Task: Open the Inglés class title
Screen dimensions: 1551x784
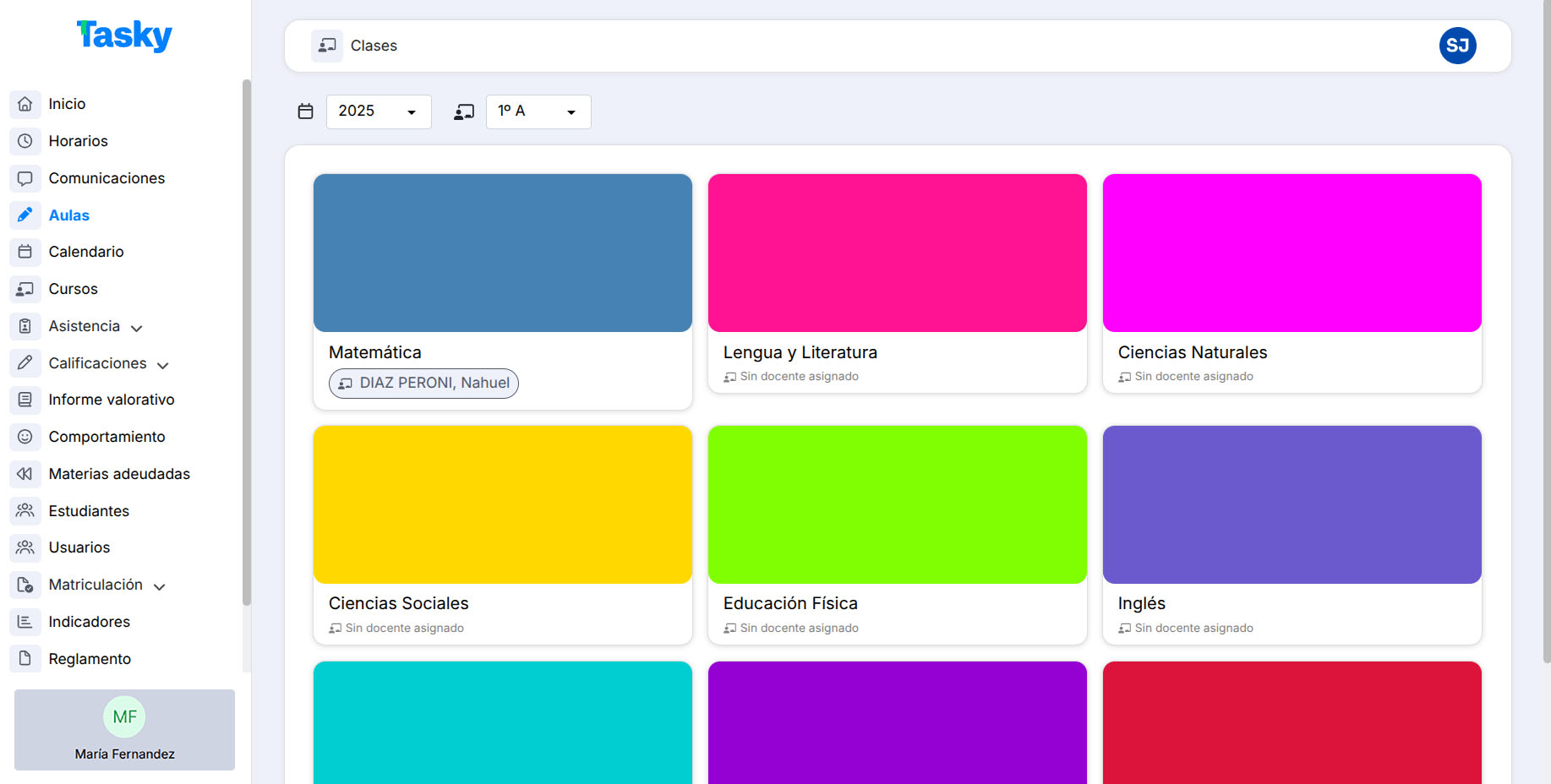Action: (x=1142, y=603)
